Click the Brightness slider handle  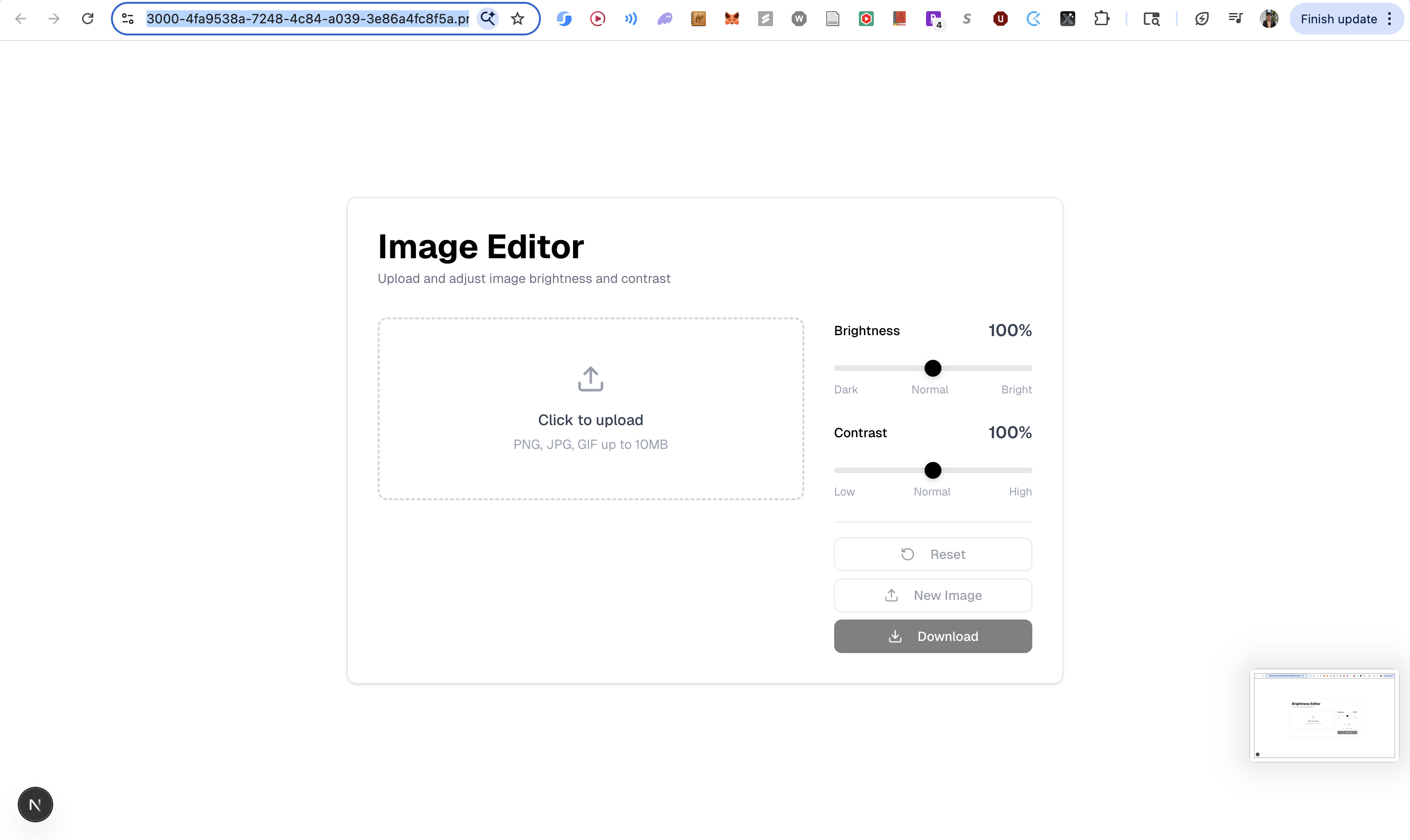point(932,368)
